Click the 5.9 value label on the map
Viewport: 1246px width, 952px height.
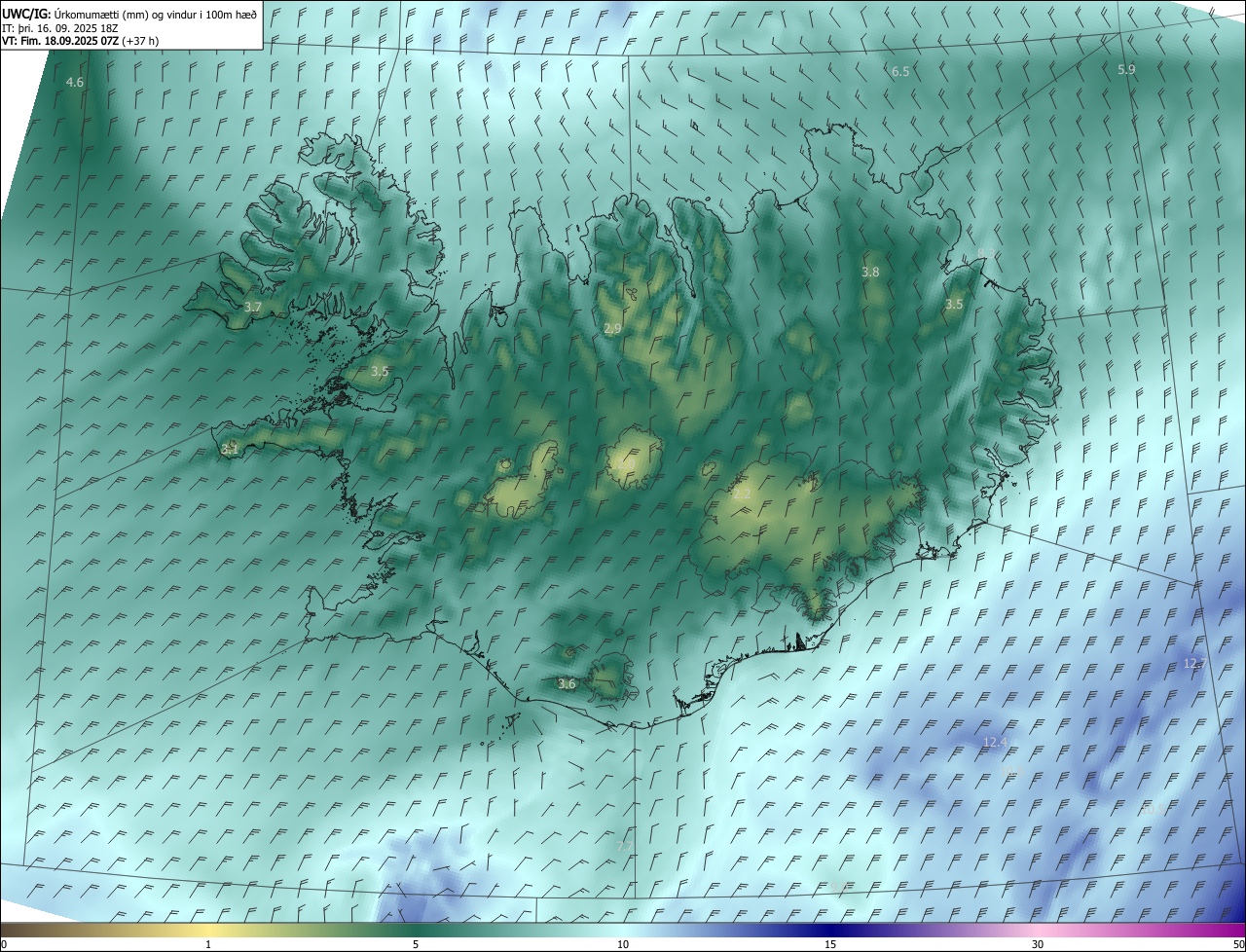(x=1126, y=70)
